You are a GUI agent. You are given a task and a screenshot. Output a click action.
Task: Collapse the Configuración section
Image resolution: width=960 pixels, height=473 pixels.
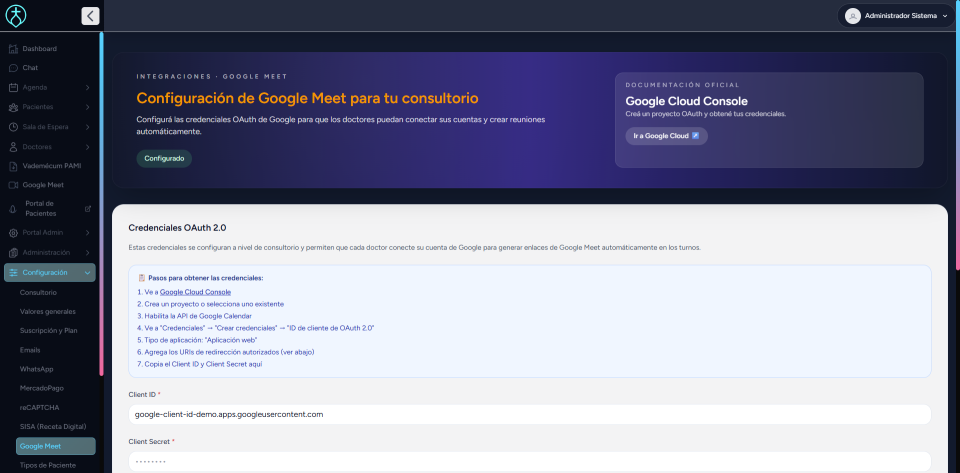(x=88, y=273)
